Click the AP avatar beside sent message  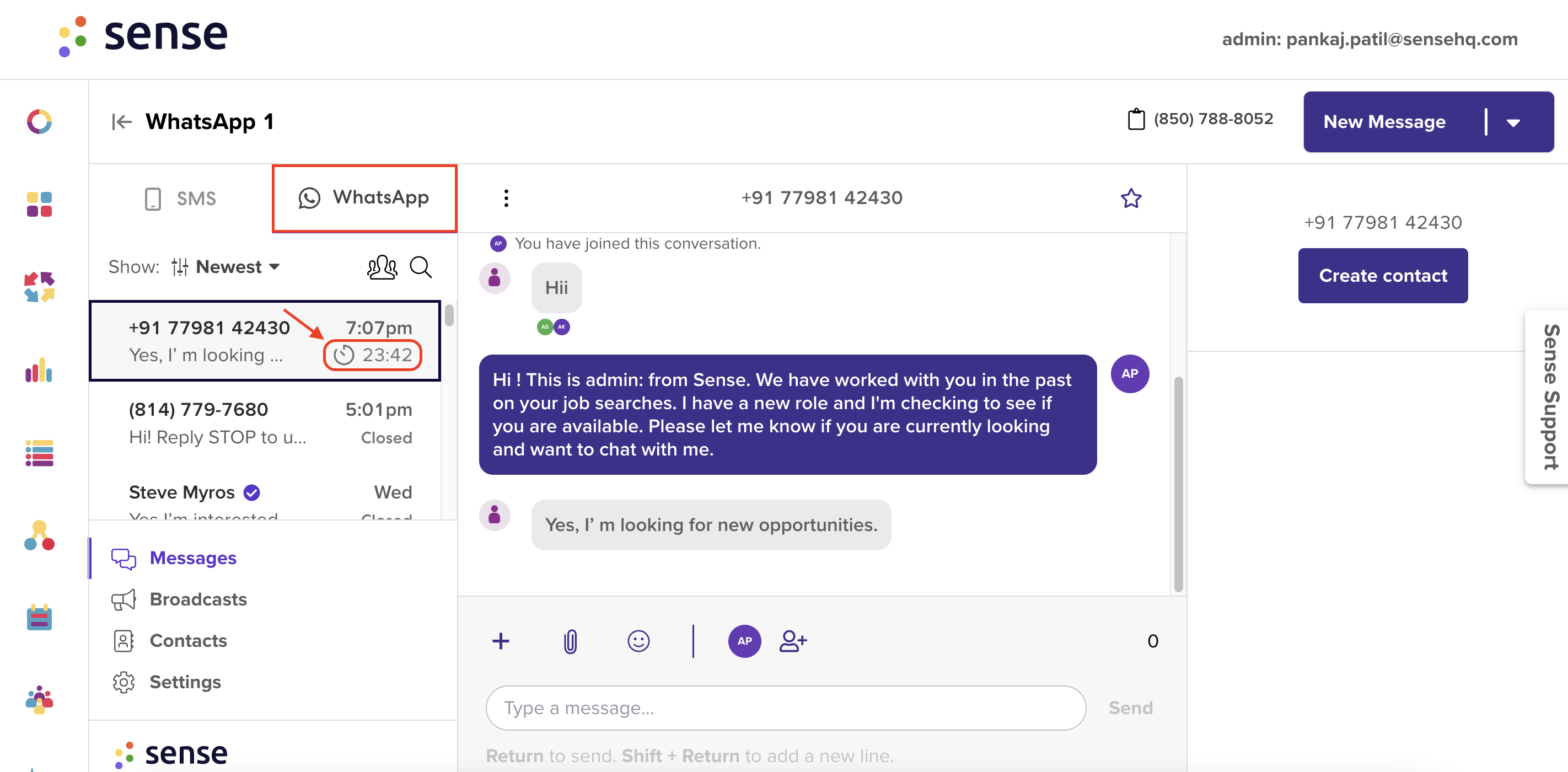(1129, 373)
